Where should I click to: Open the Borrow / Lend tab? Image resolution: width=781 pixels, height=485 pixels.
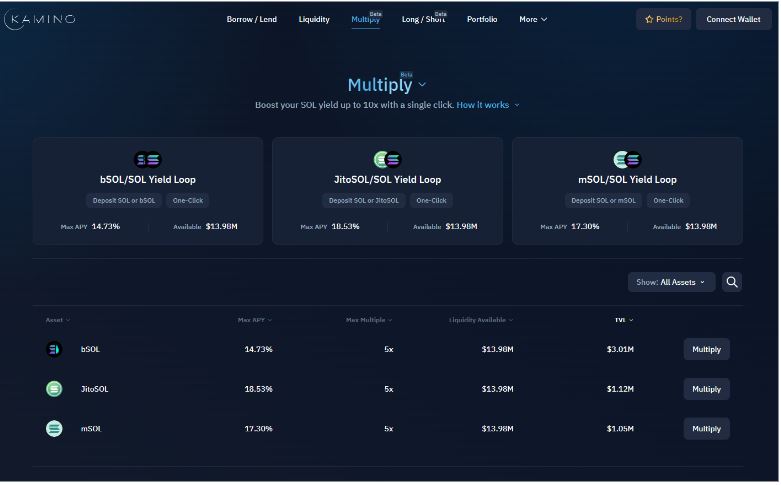coord(252,19)
